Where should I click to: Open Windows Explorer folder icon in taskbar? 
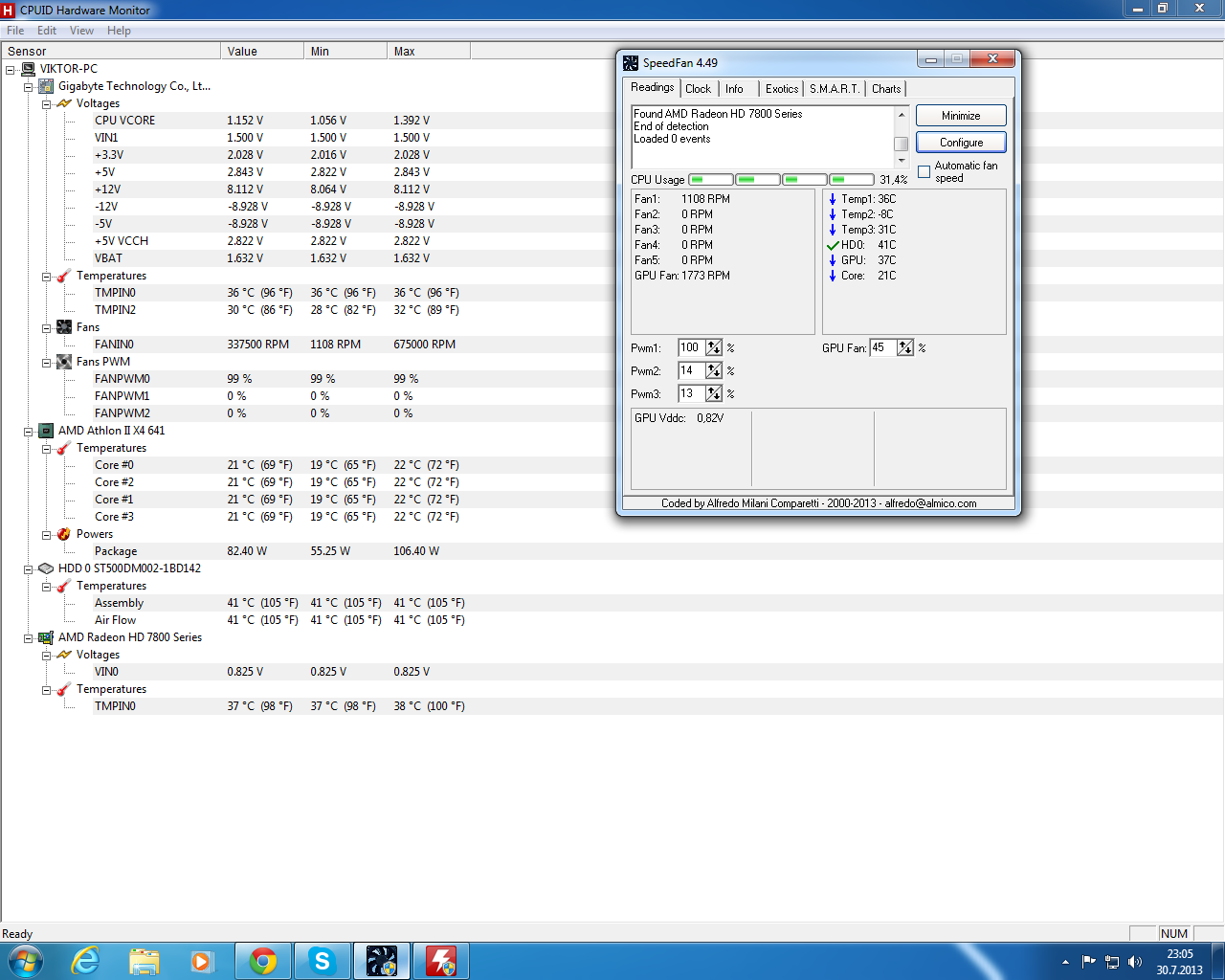[145, 961]
